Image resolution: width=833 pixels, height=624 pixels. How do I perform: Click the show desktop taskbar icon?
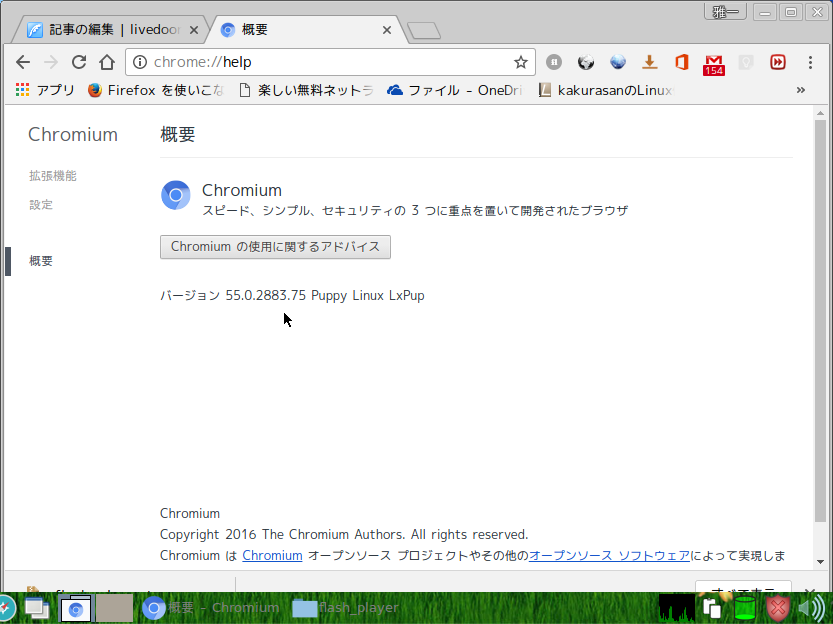pos(37,608)
